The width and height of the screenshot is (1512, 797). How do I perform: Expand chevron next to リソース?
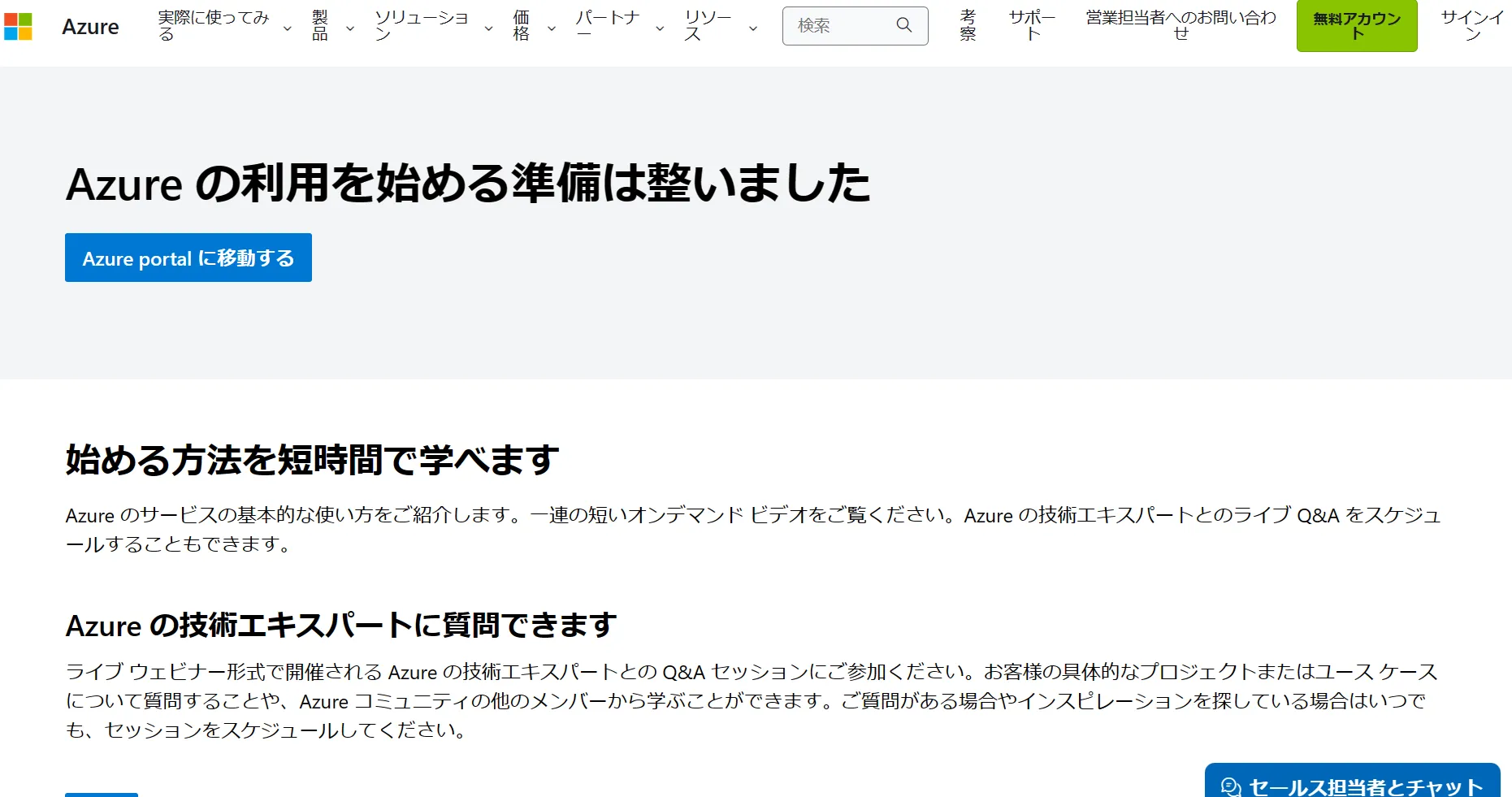point(753,28)
